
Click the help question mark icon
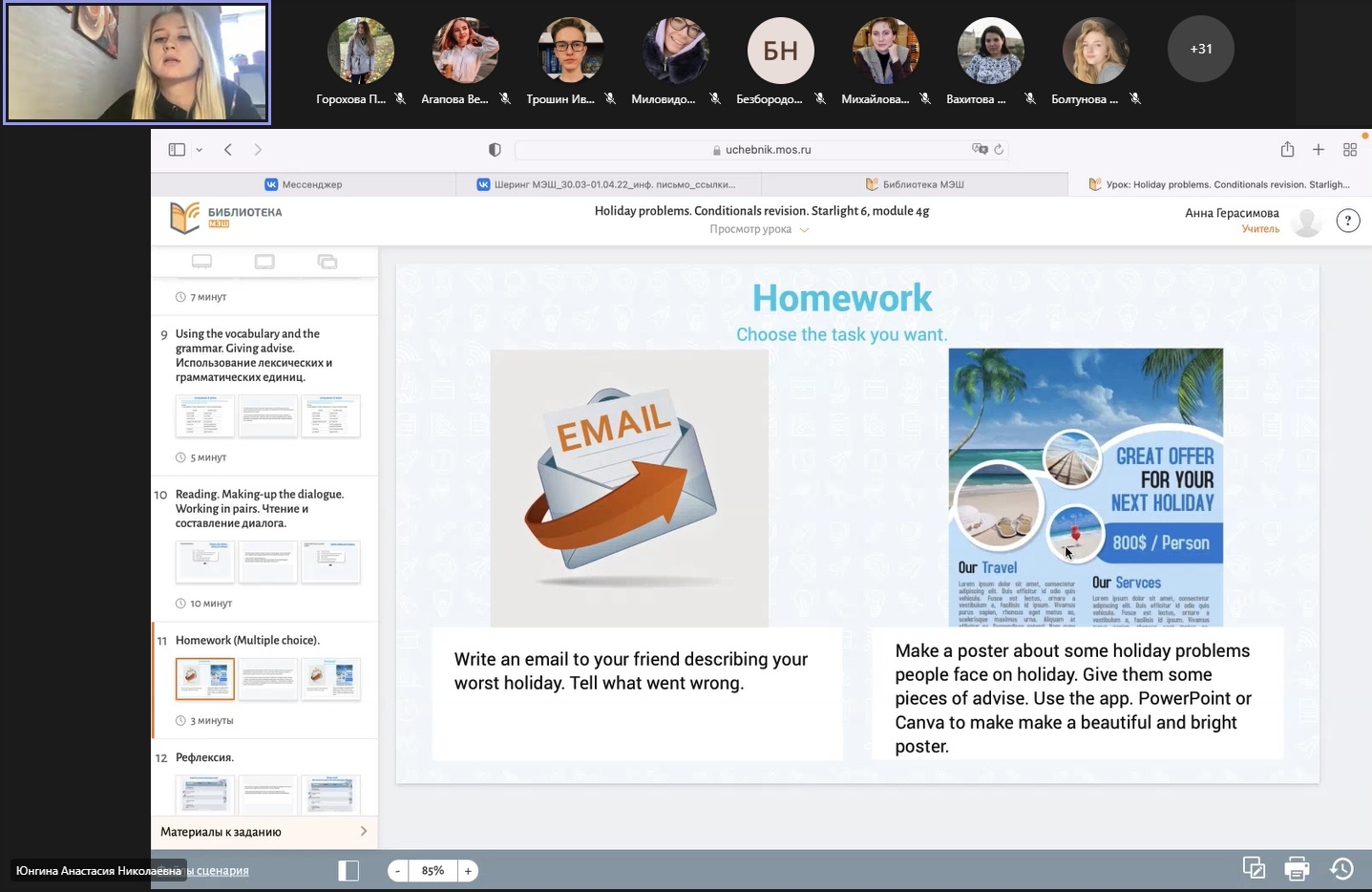pos(1347,222)
